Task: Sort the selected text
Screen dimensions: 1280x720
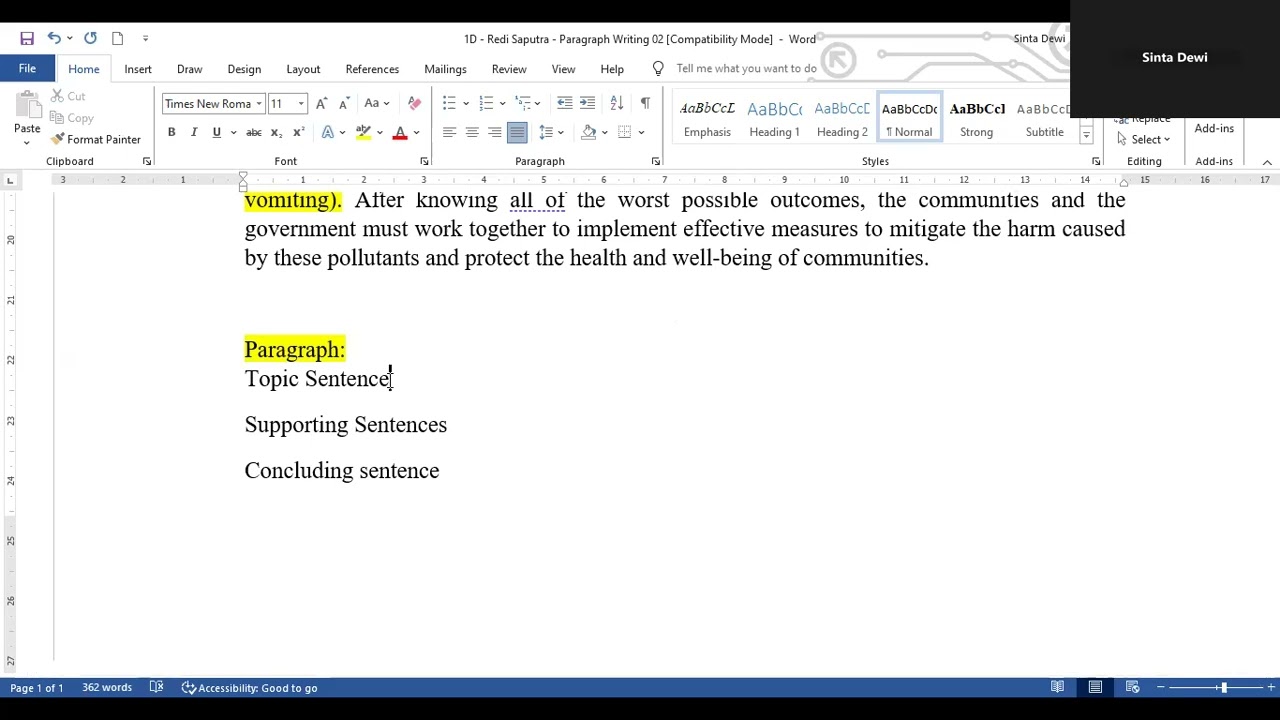Action: click(x=617, y=104)
